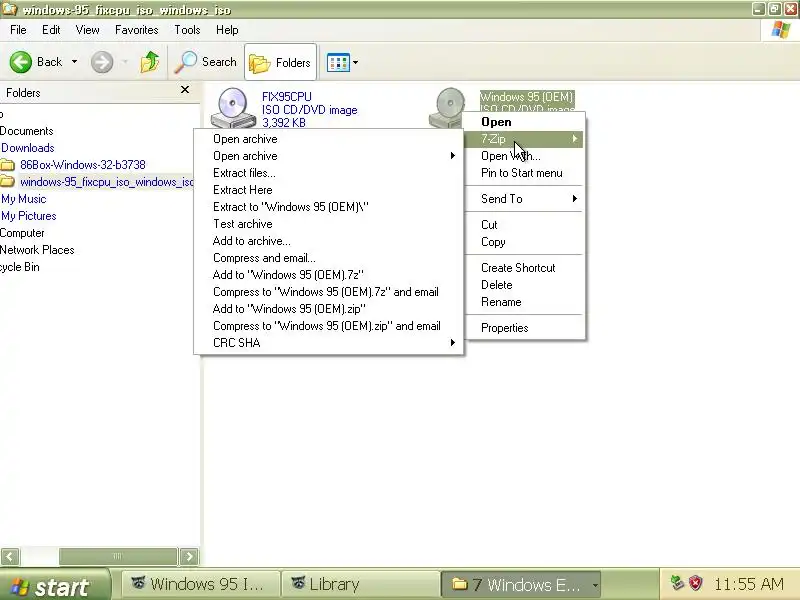Expand the CRC SHA submenu
This screenshot has width=800, height=600.
[329, 343]
